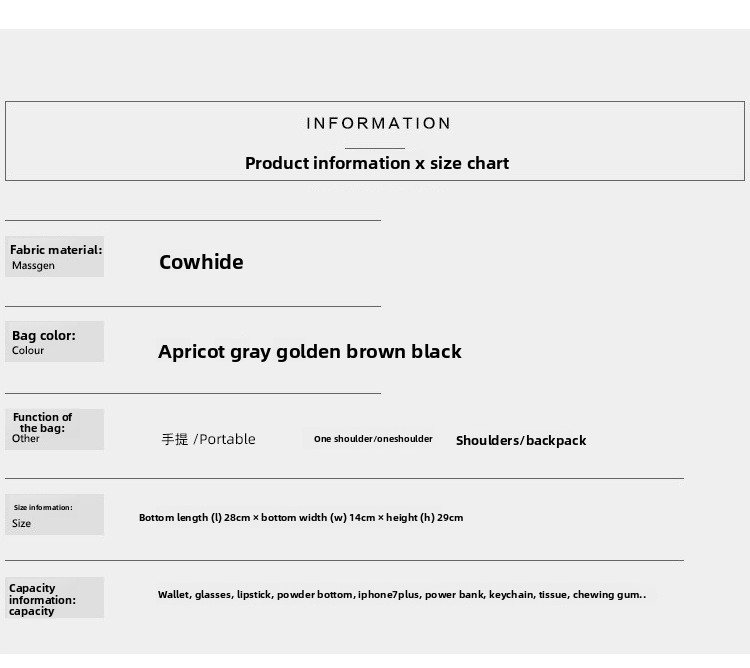Click the 'Cowhide' material value
The width and height of the screenshot is (750, 668).
coord(201,262)
